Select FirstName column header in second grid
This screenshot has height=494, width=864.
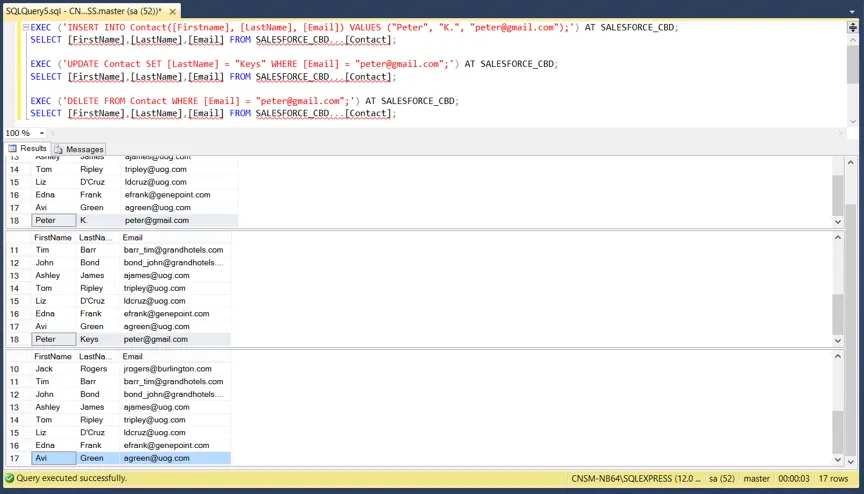53,237
